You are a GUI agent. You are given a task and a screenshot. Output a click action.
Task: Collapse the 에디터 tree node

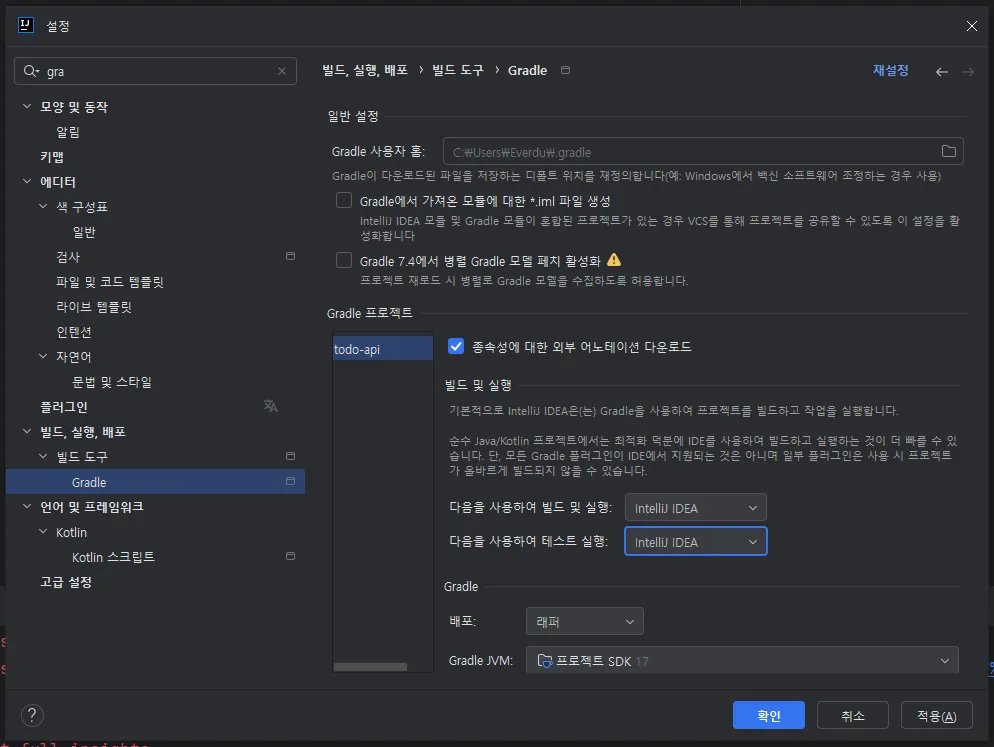pos(27,181)
